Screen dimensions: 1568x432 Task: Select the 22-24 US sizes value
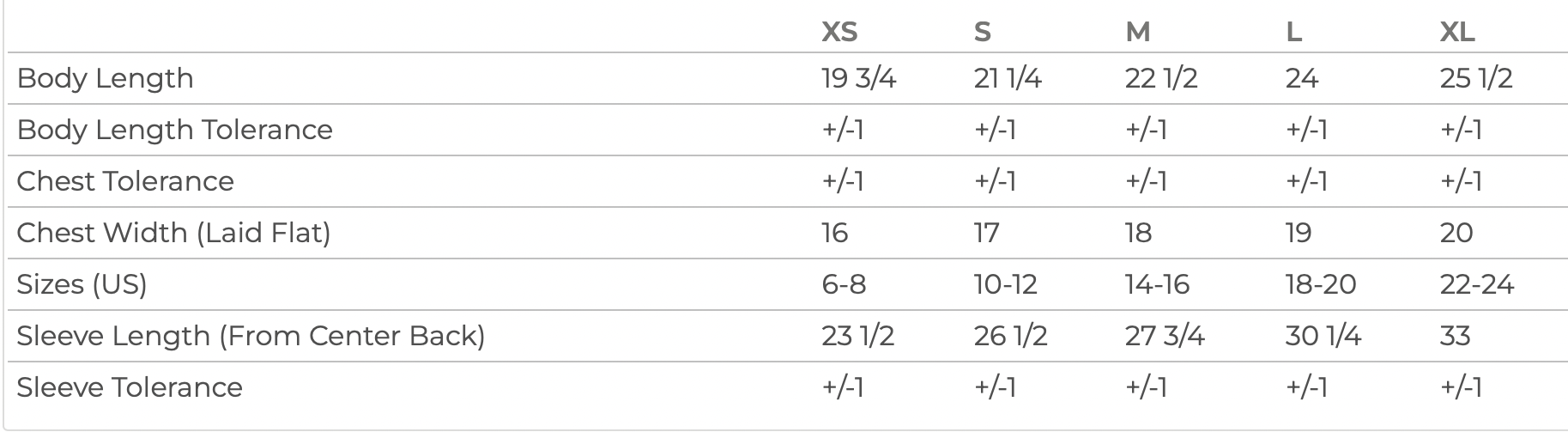pyautogui.click(x=1476, y=284)
